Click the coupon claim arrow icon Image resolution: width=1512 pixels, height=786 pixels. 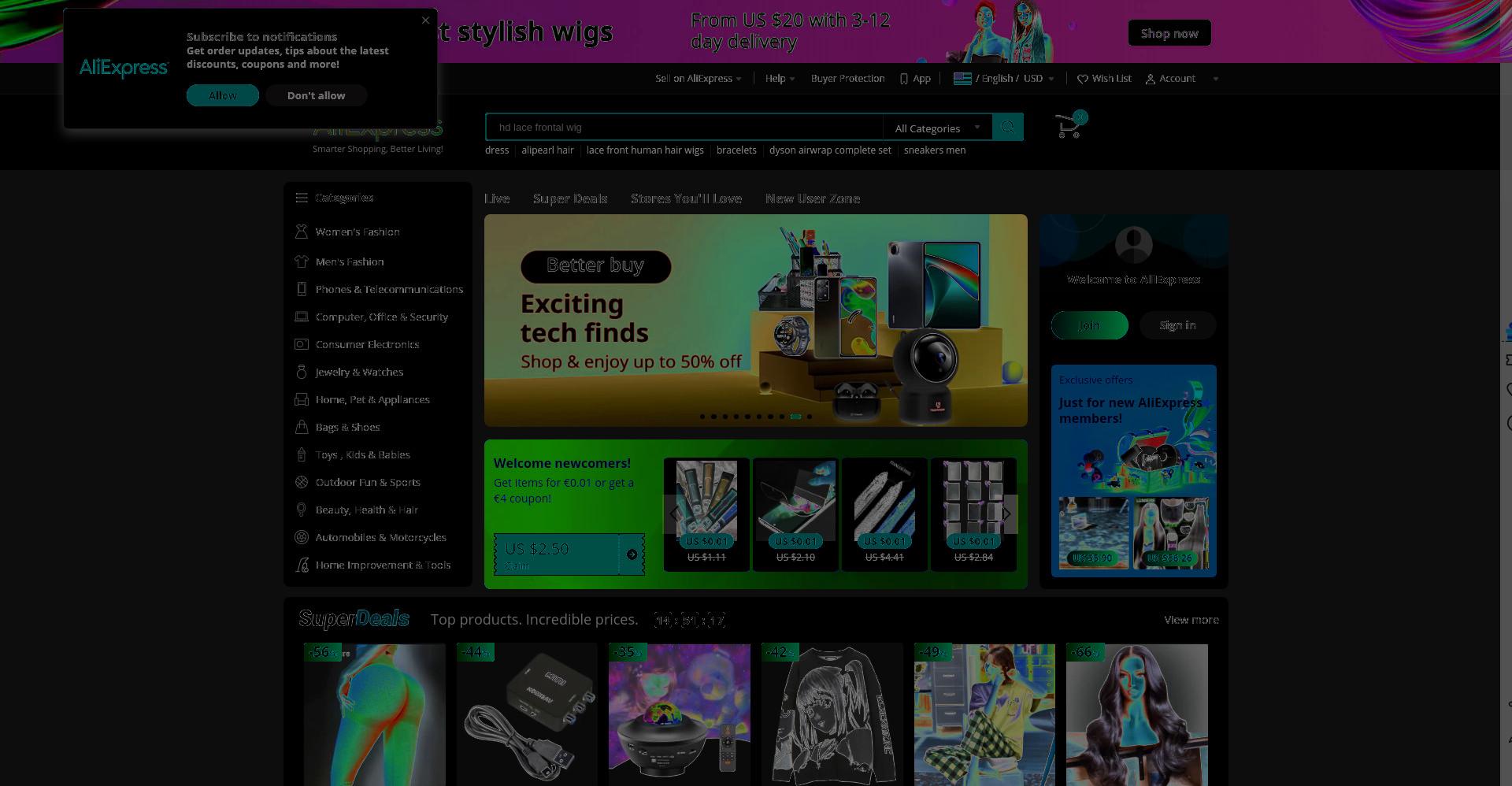point(632,554)
